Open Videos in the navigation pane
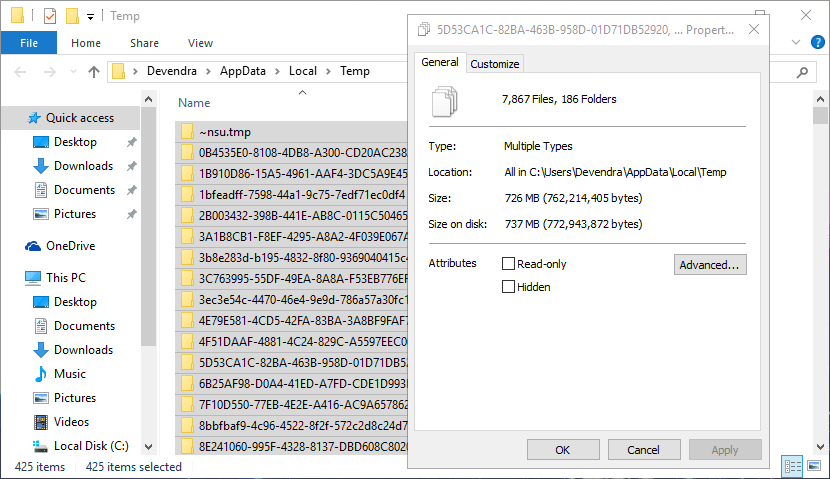Screen dimensions: 830x479 tap(71, 422)
